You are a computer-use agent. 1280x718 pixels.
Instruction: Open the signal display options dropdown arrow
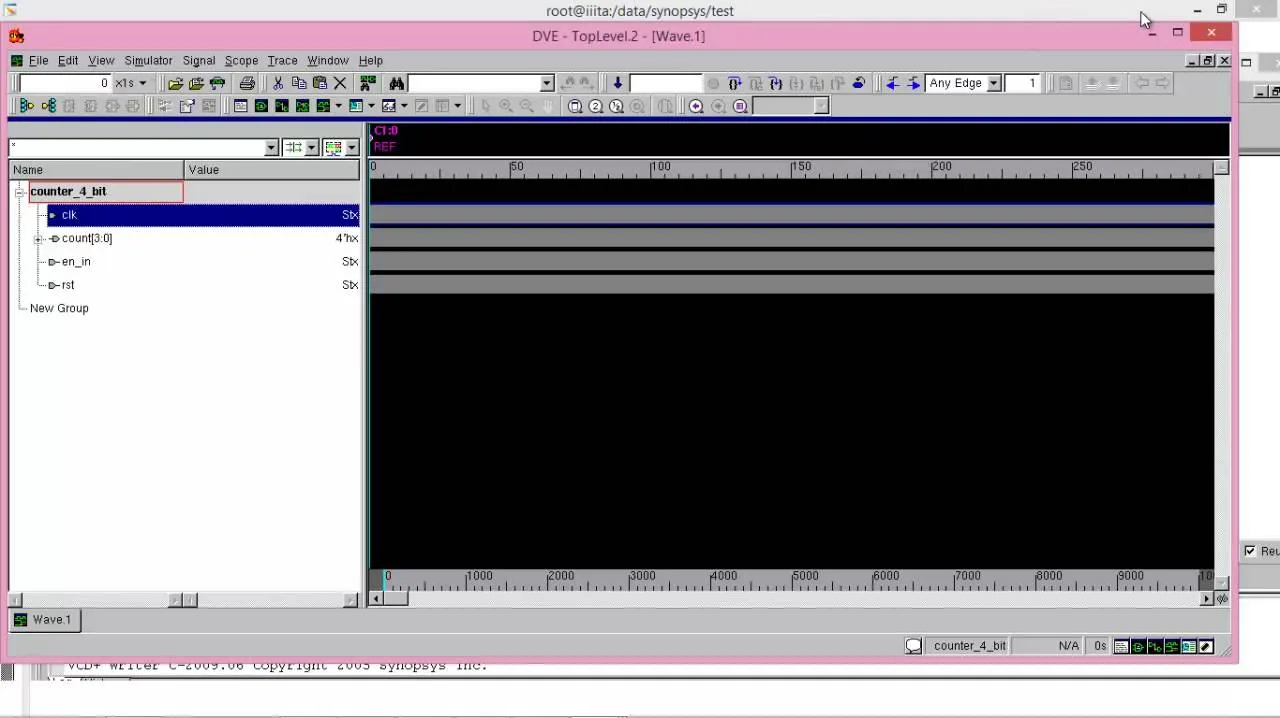[351, 147]
